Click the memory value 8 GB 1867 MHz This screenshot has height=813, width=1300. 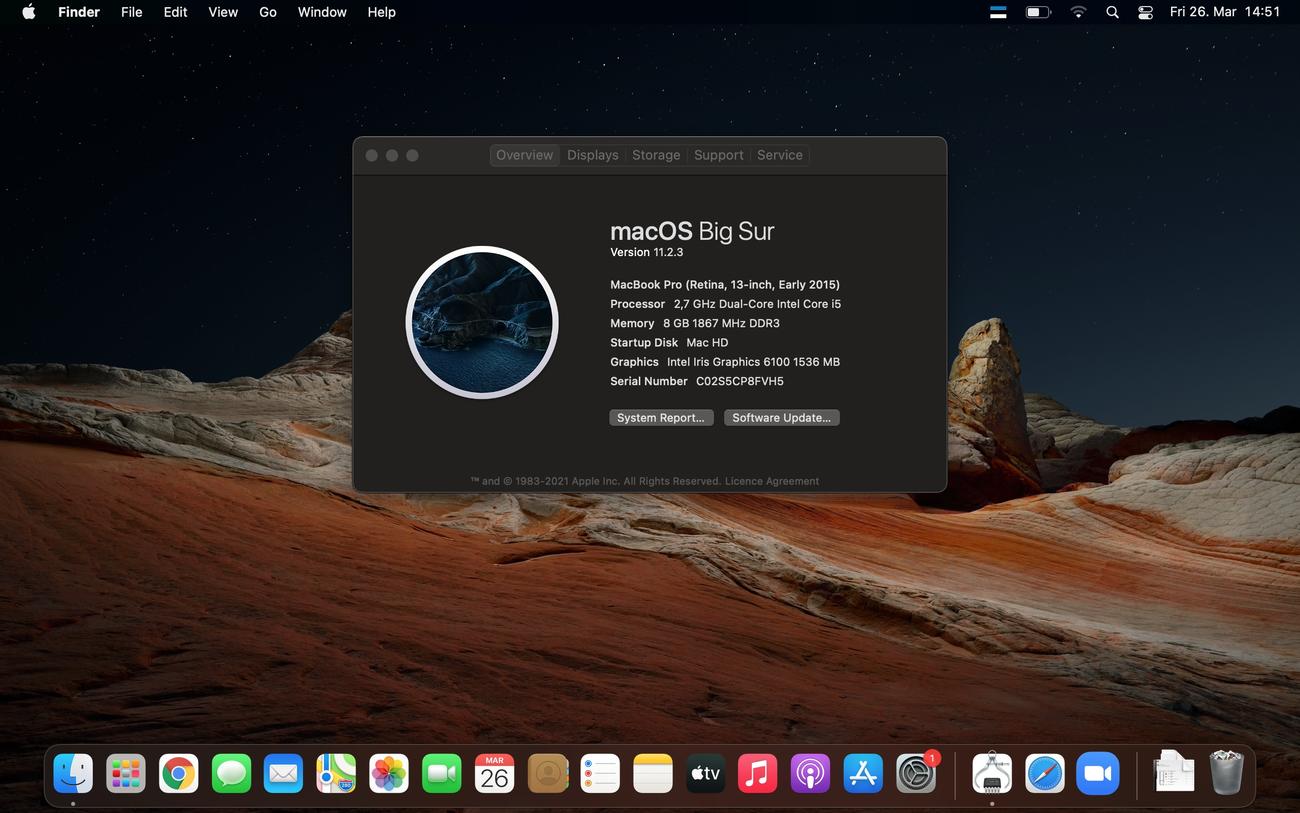coord(721,323)
